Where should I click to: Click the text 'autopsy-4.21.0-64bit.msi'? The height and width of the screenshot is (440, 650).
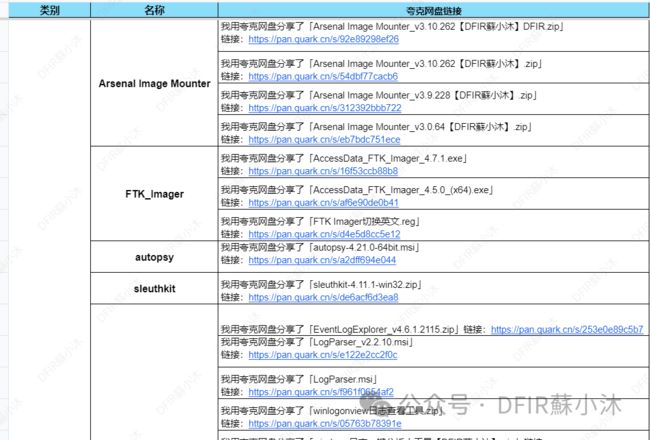(364, 247)
